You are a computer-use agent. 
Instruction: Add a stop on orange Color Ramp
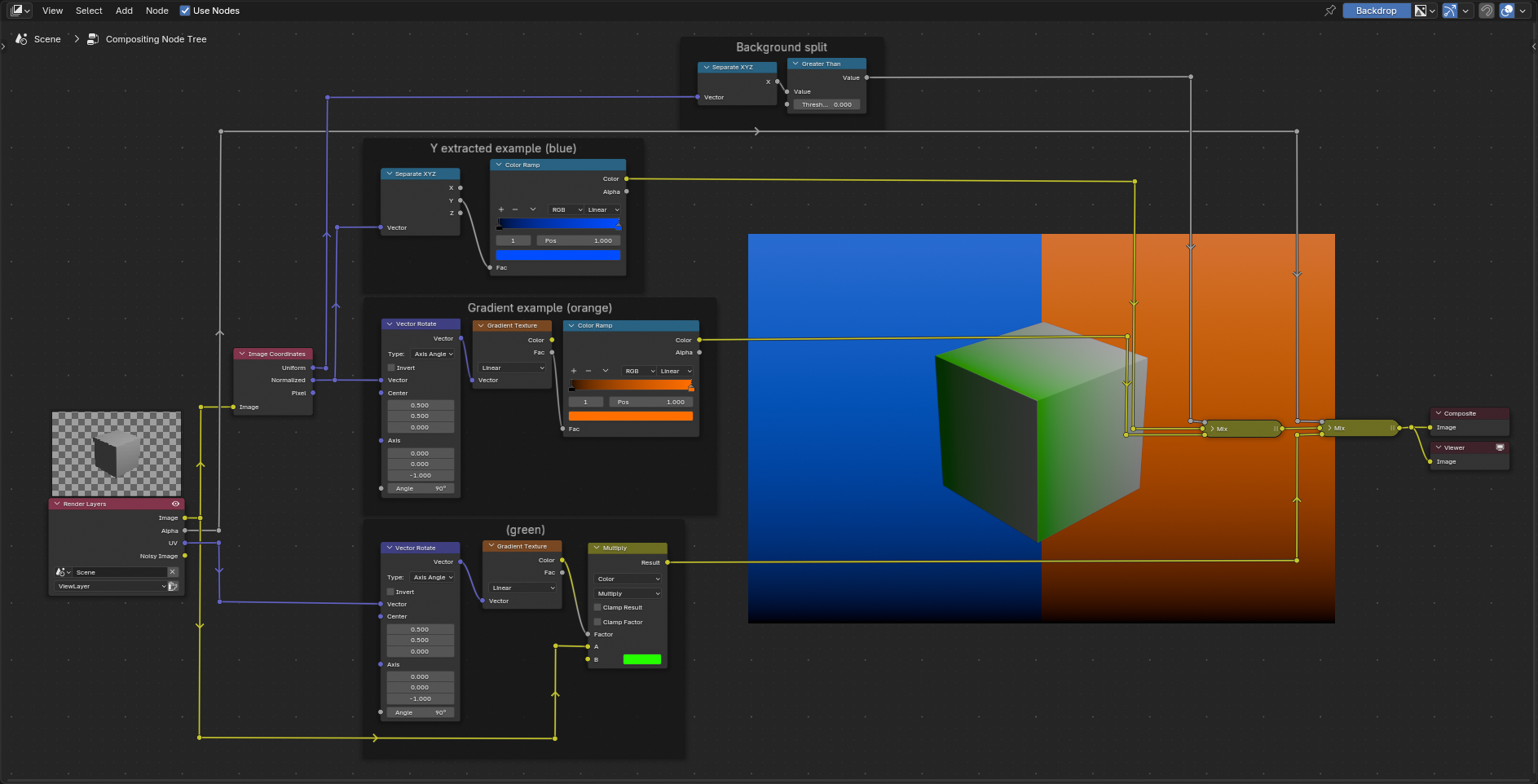click(574, 371)
